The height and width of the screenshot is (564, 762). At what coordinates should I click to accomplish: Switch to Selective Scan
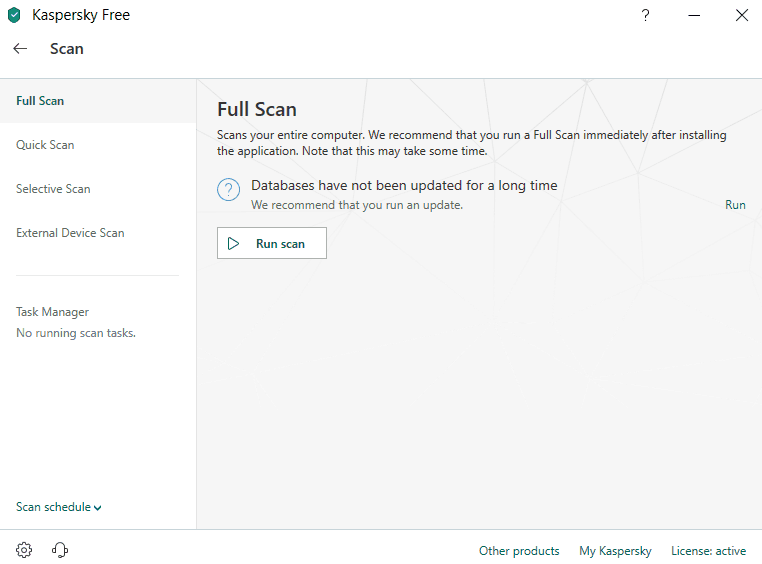[53, 188]
